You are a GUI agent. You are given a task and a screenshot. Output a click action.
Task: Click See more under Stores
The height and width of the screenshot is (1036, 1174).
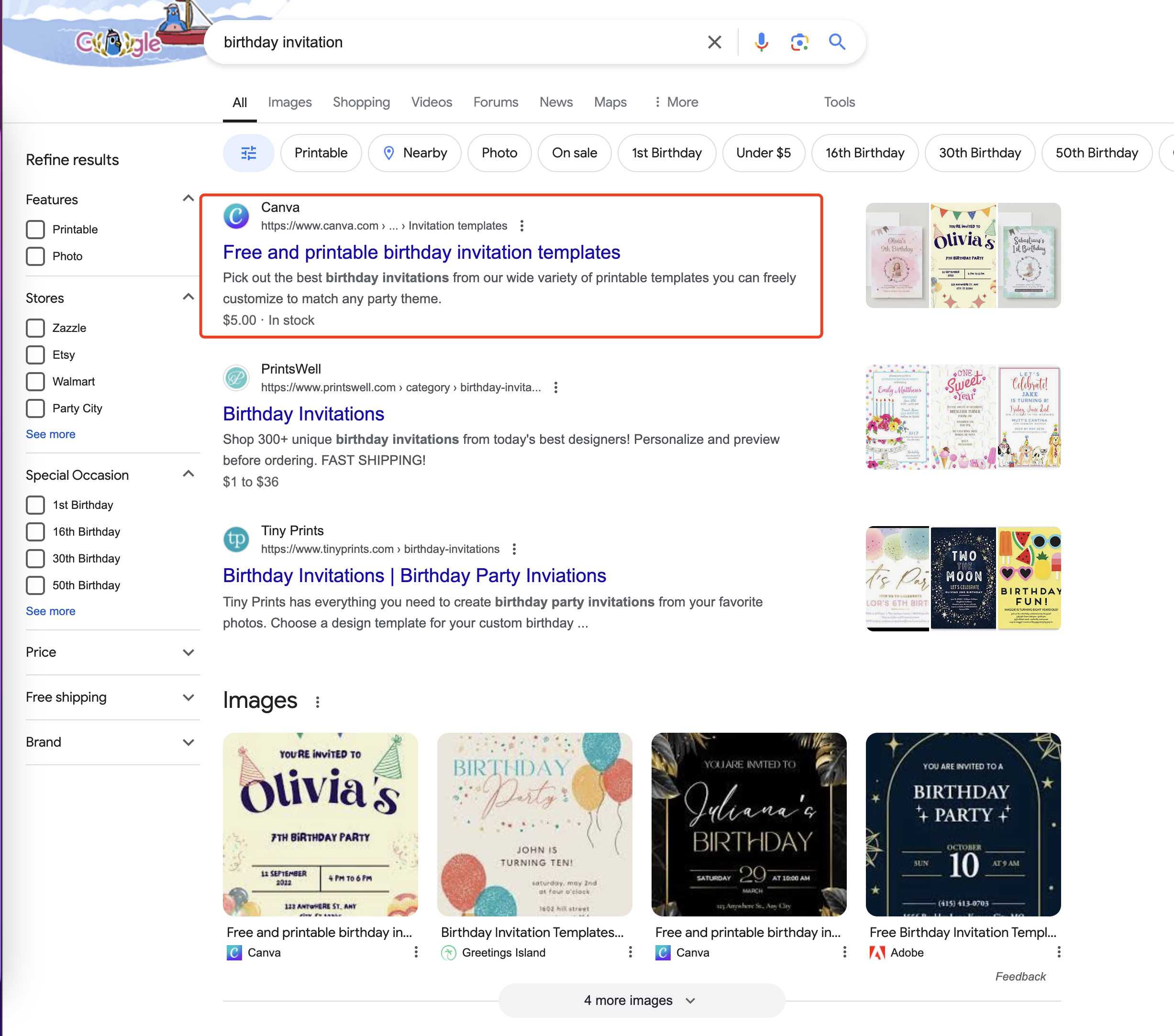pos(51,434)
